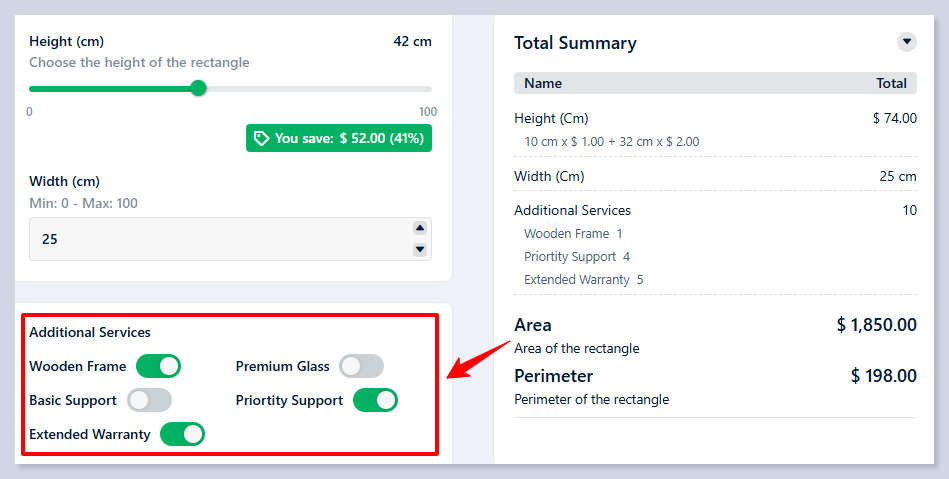949x479 pixels.
Task: Decrease Width with the down arrow
Action: [x=420, y=249]
